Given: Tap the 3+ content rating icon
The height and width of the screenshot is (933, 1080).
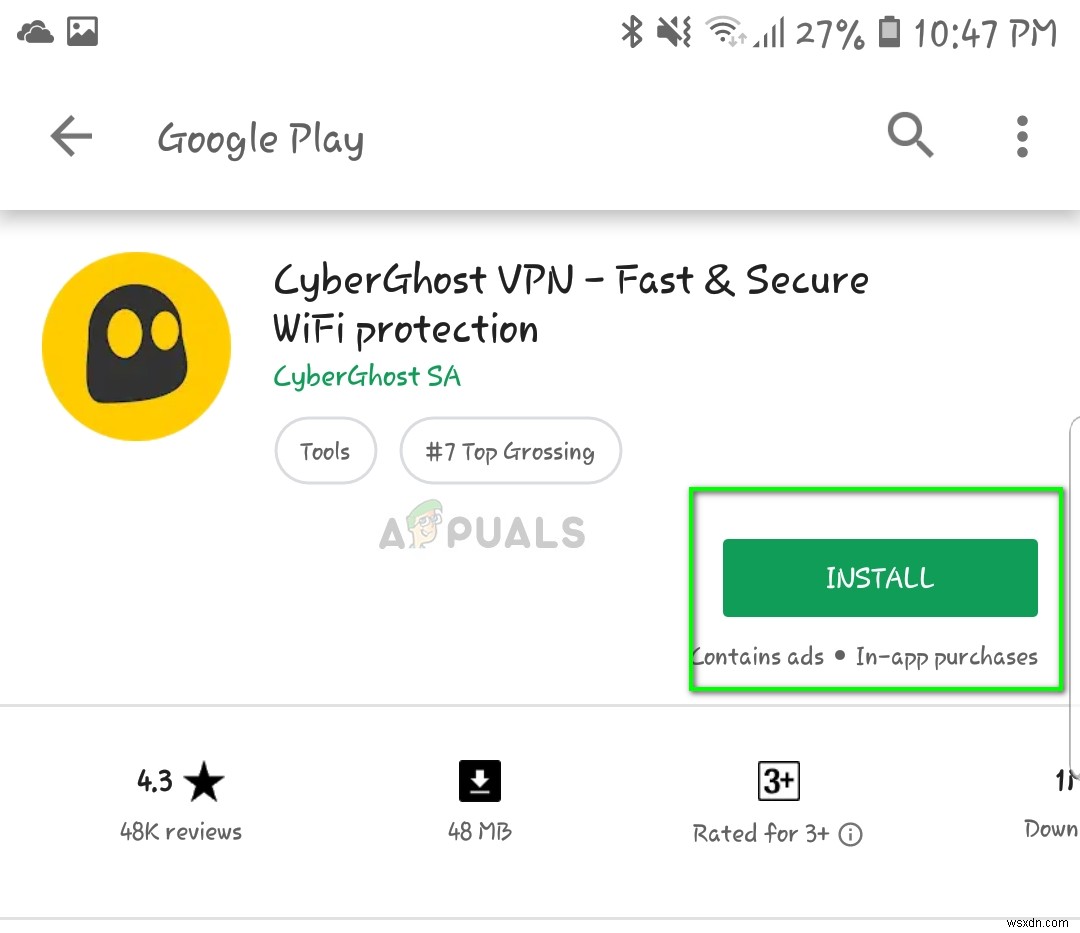Looking at the screenshot, I should [779, 781].
